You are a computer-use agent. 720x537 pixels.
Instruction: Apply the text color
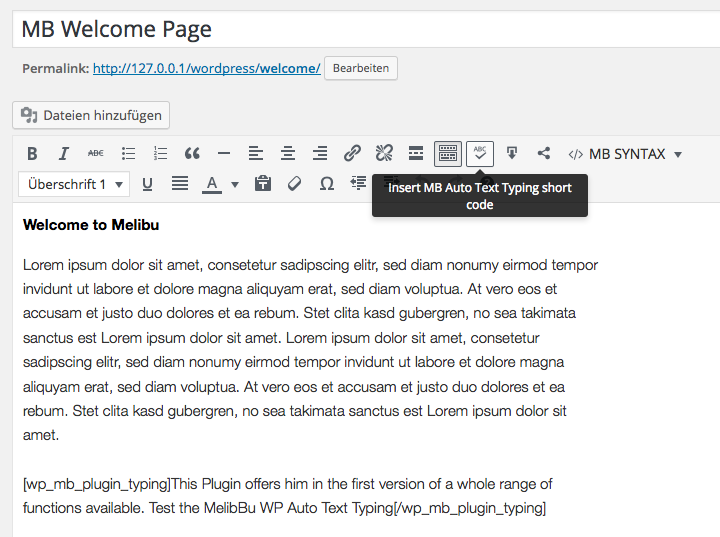212,184
